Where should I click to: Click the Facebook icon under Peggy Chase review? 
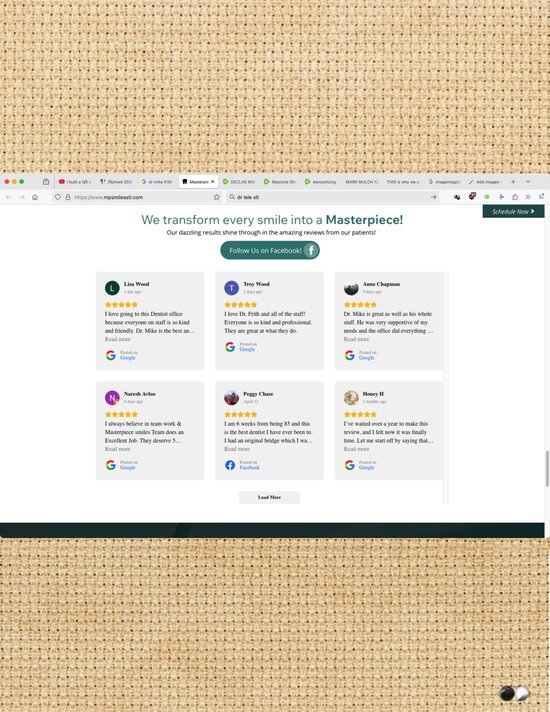tap(230, 465)
